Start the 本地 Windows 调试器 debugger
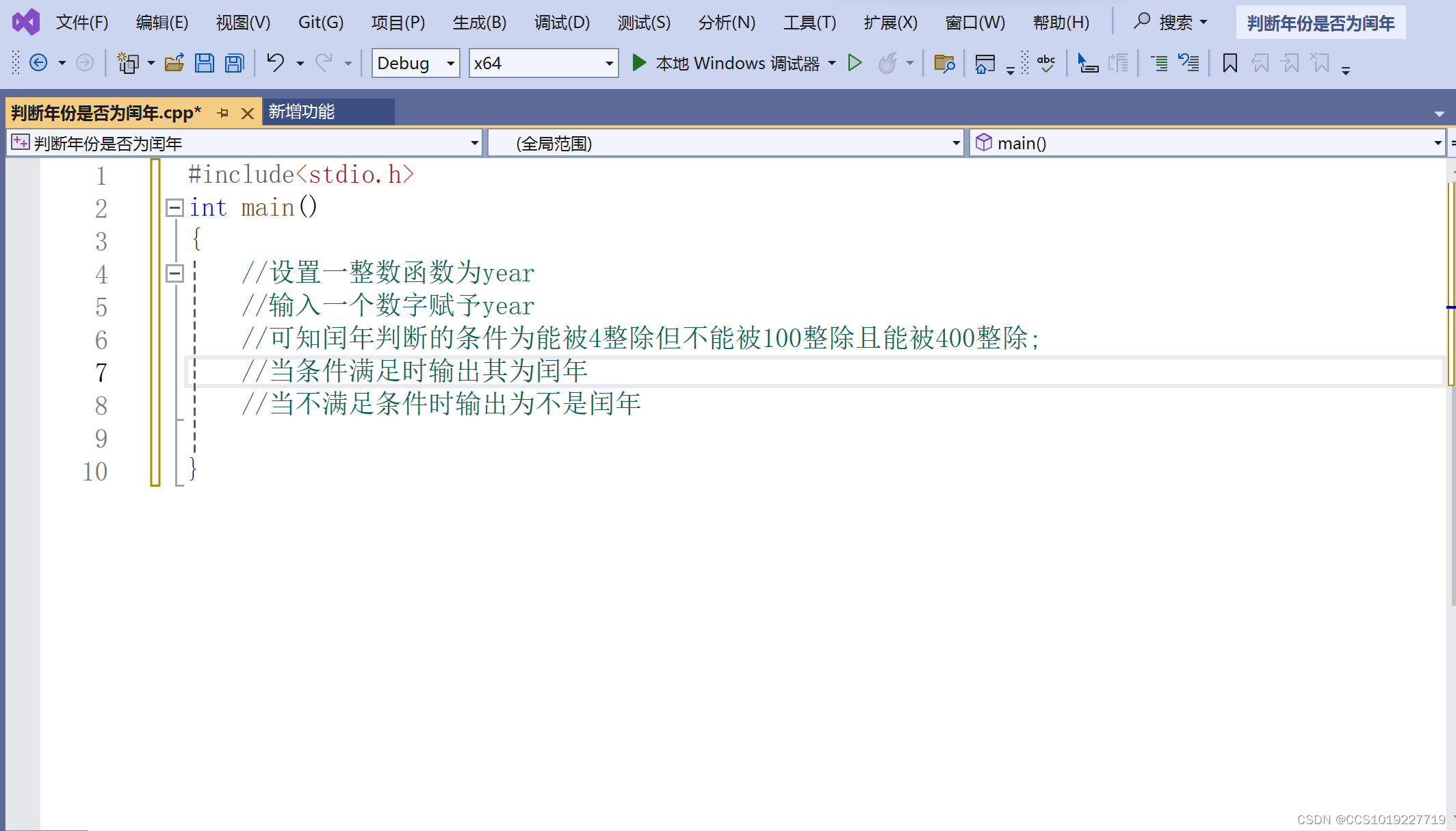Image resolution: width=1456 pixels, height=831 pixels. (x=725, y=63)
